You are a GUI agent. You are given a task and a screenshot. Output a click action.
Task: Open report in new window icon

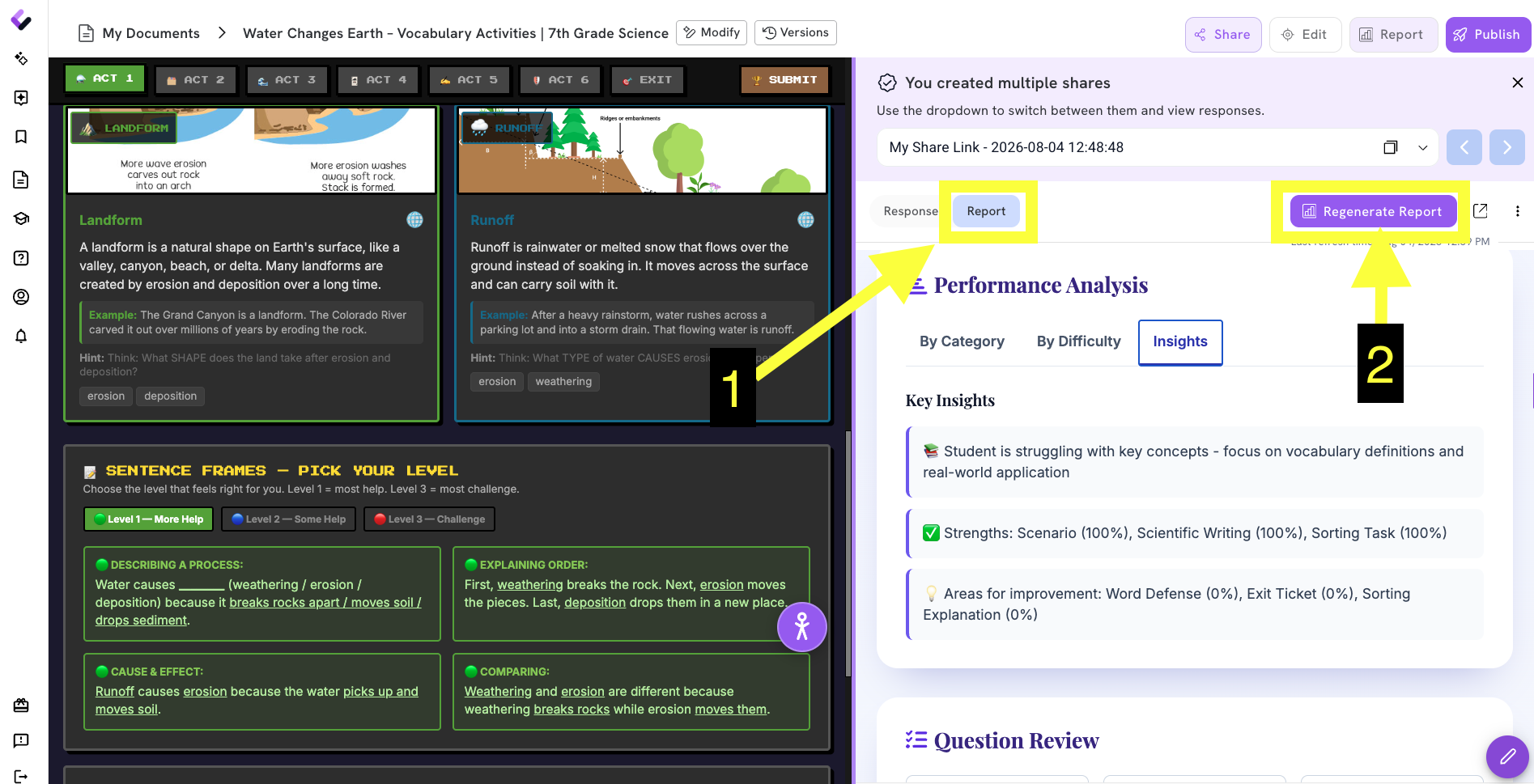point(1481,211)
